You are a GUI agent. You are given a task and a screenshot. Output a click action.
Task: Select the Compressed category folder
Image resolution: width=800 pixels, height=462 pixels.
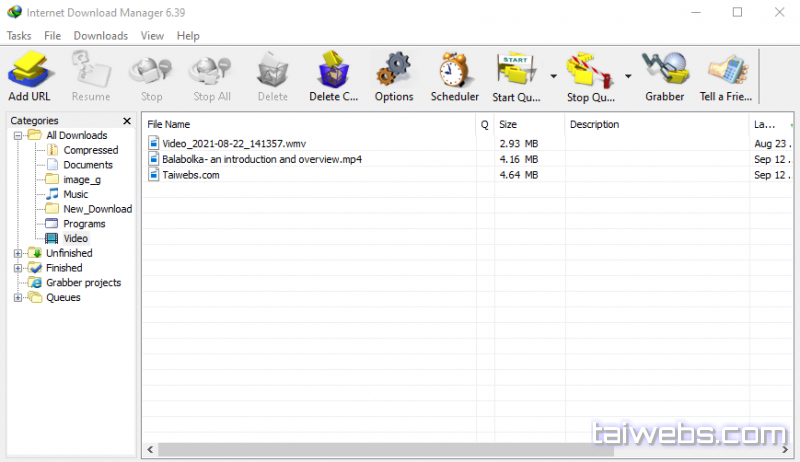point(90,150)
